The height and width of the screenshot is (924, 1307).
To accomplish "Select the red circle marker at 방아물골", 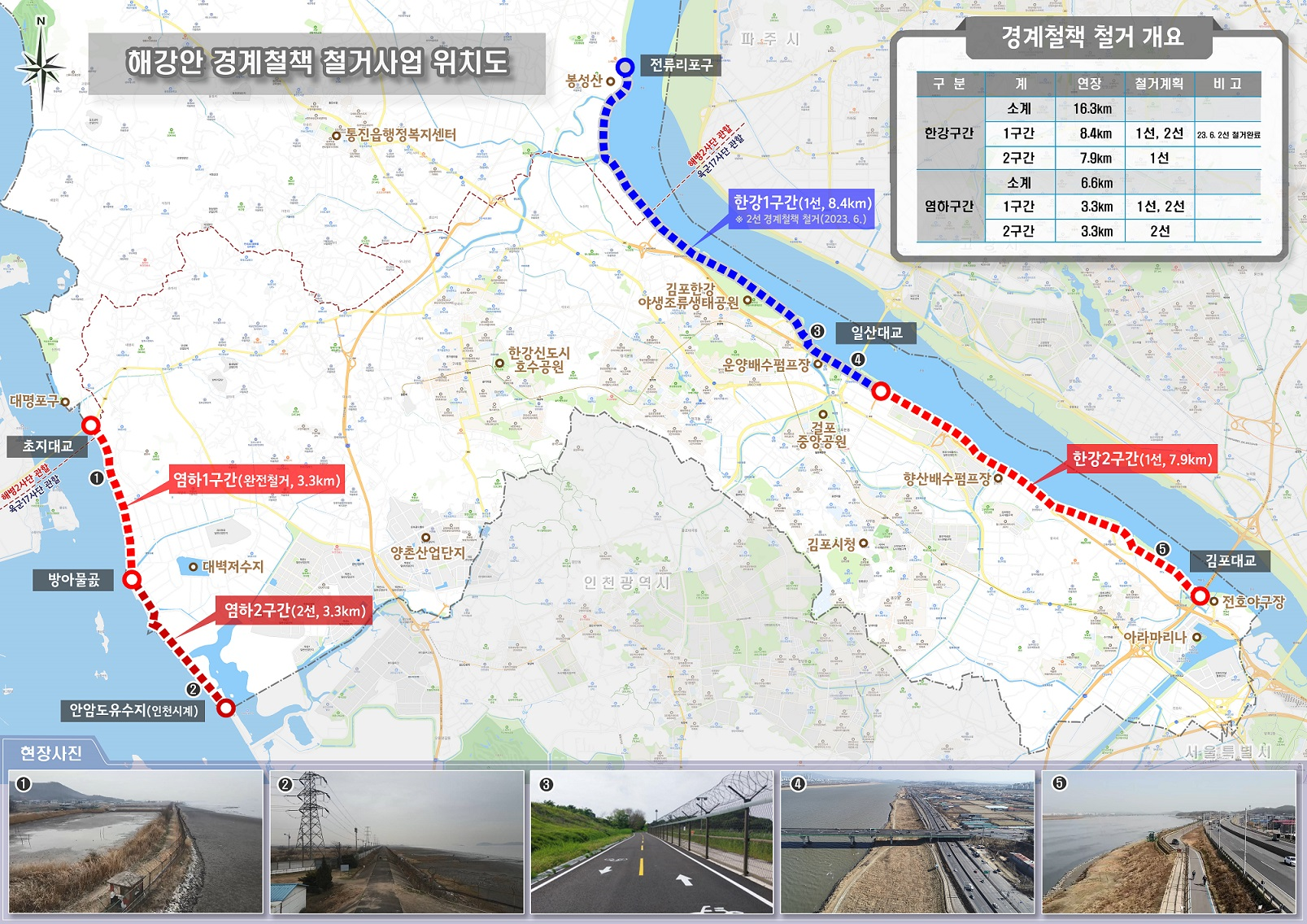I will (132, 580).
